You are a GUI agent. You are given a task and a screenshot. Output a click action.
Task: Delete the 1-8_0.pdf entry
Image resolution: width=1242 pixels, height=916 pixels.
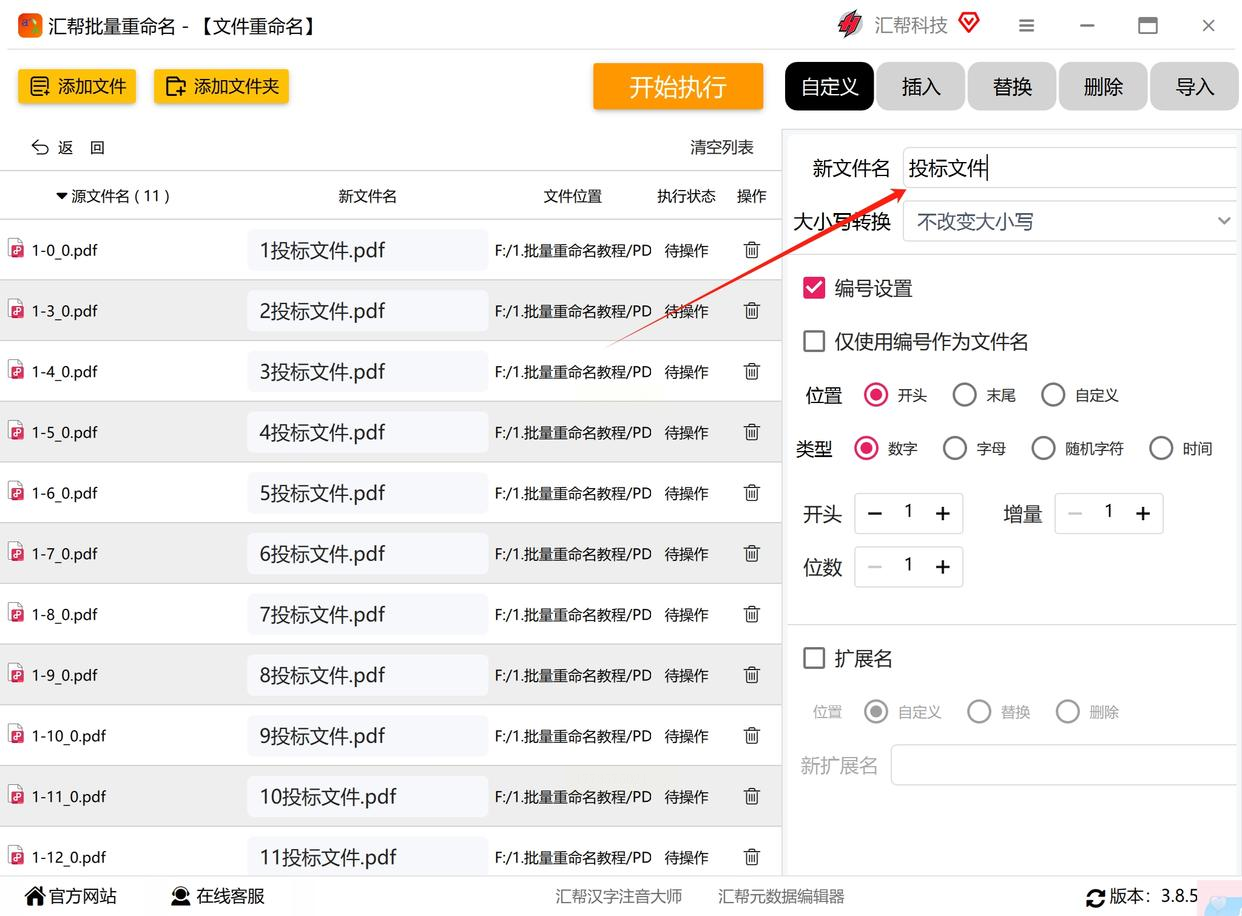tap(752, 614)
